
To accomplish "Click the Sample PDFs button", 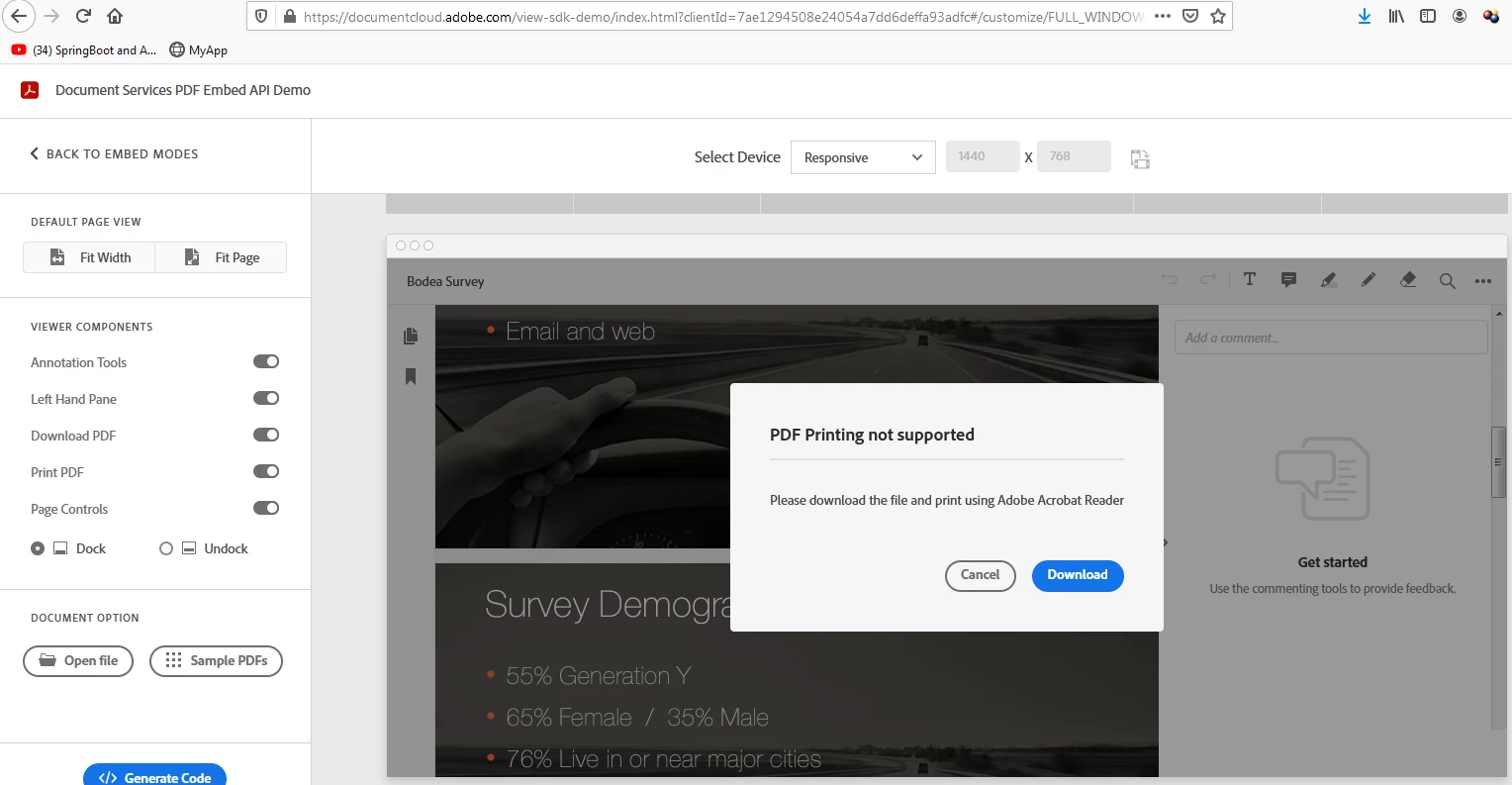I will [x=216, y=660].
